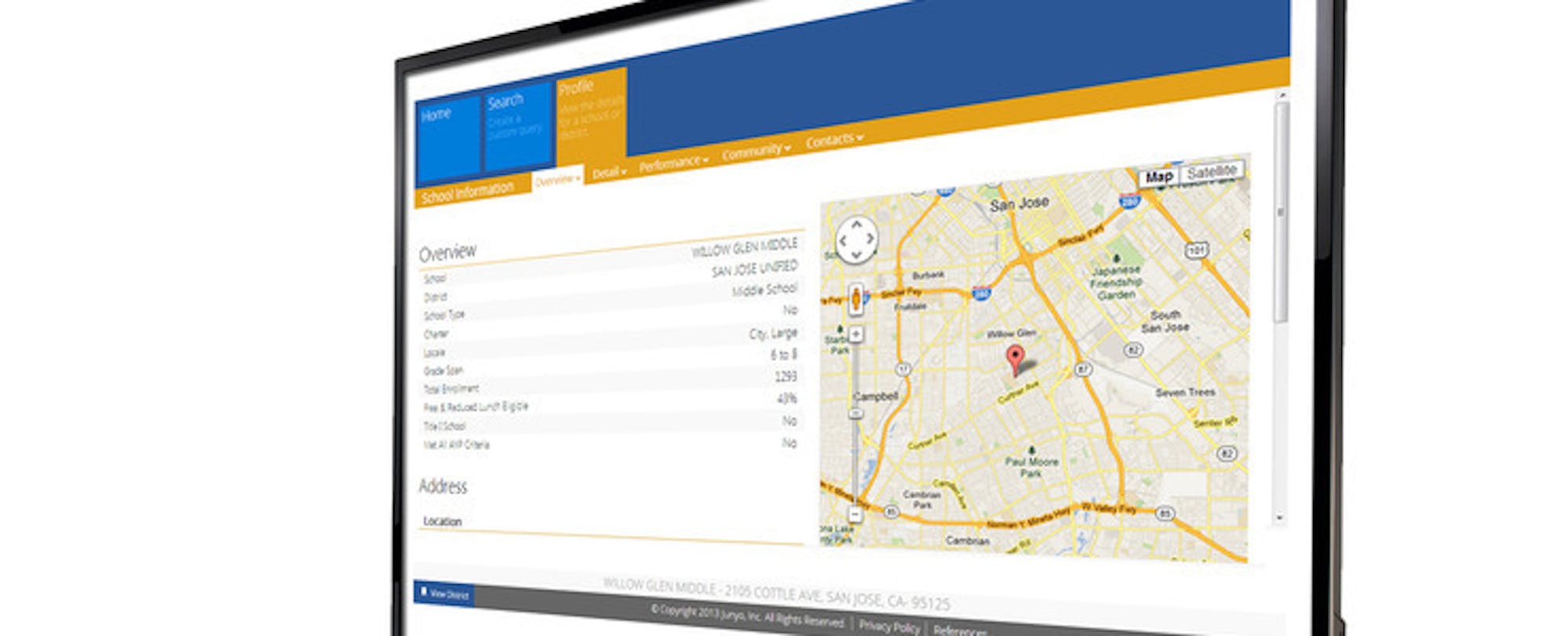Screen dimensions: 1568x636
Task: Switch the map to Map view
Action: (1158, 177)
